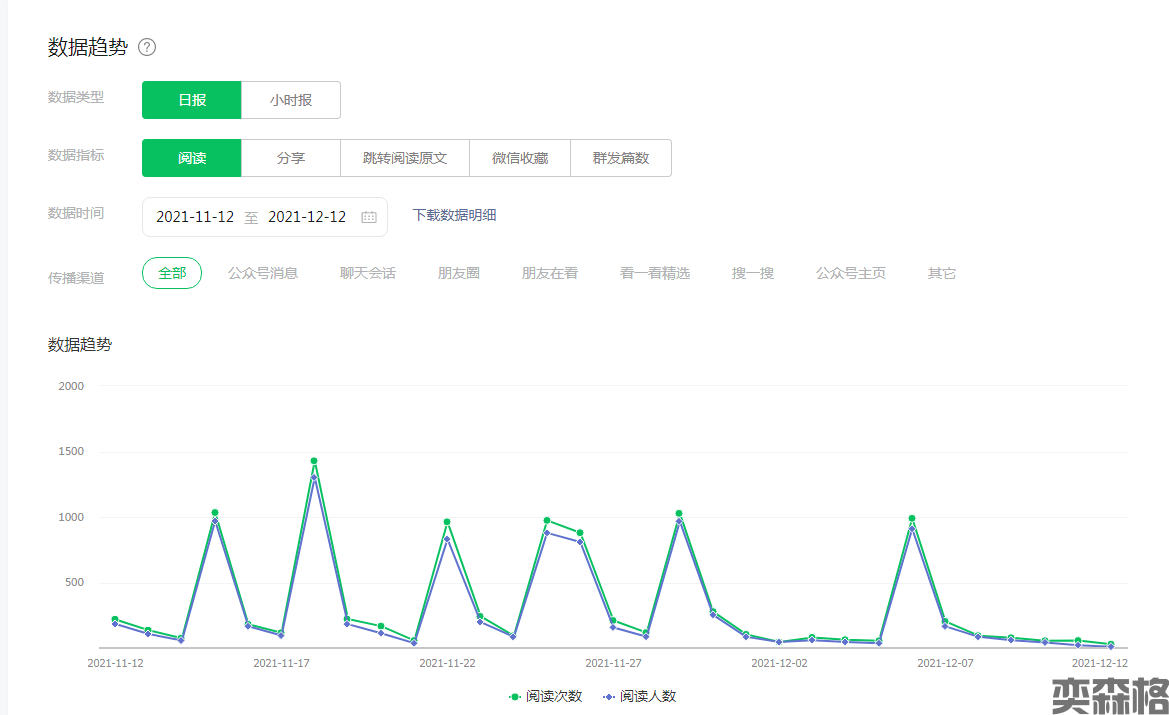The image size is (1169, 715).
Task: Download data details via 下载数据明细
Action: coord(455,215)
